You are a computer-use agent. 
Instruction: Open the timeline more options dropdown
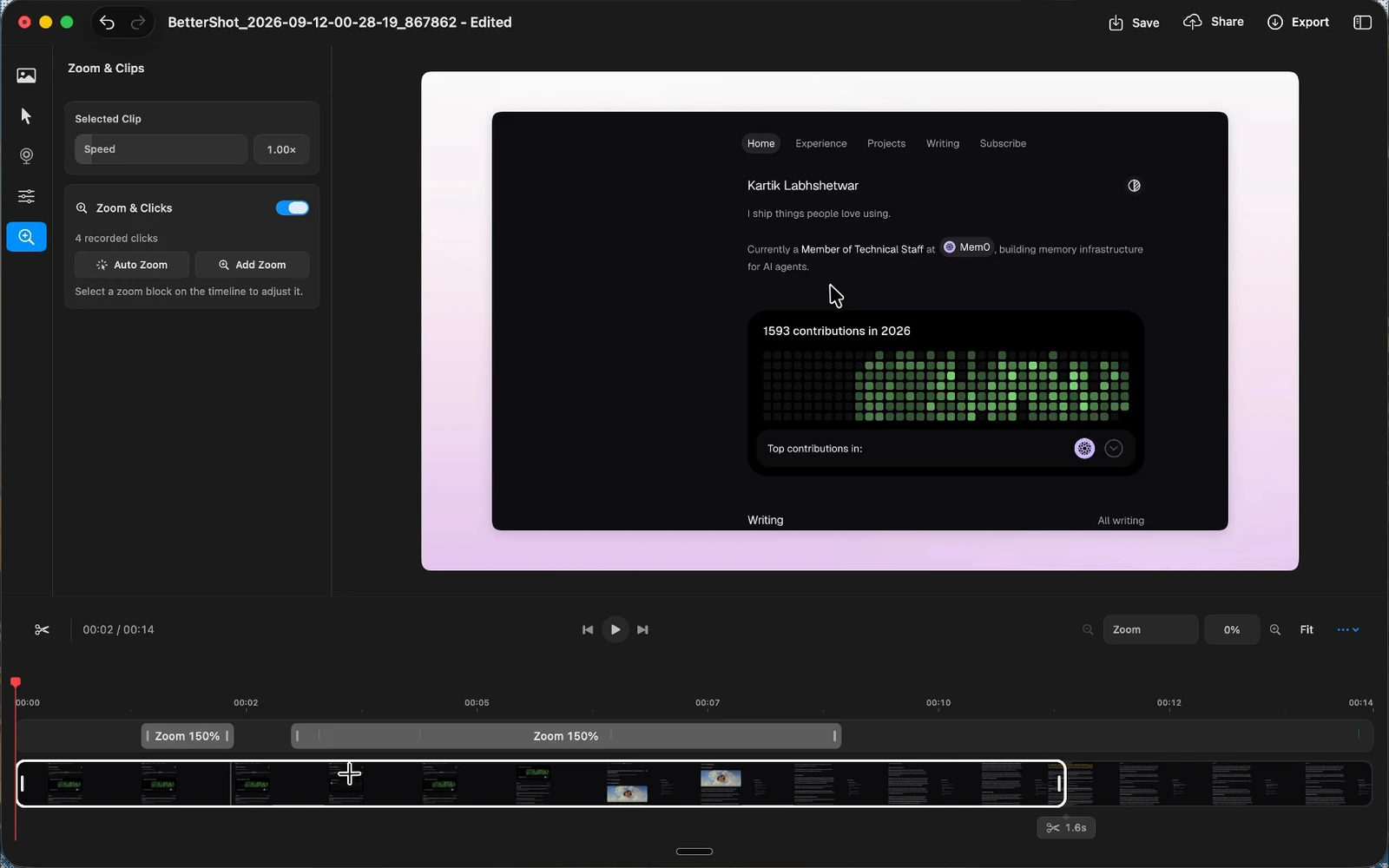click(1348, 630)
